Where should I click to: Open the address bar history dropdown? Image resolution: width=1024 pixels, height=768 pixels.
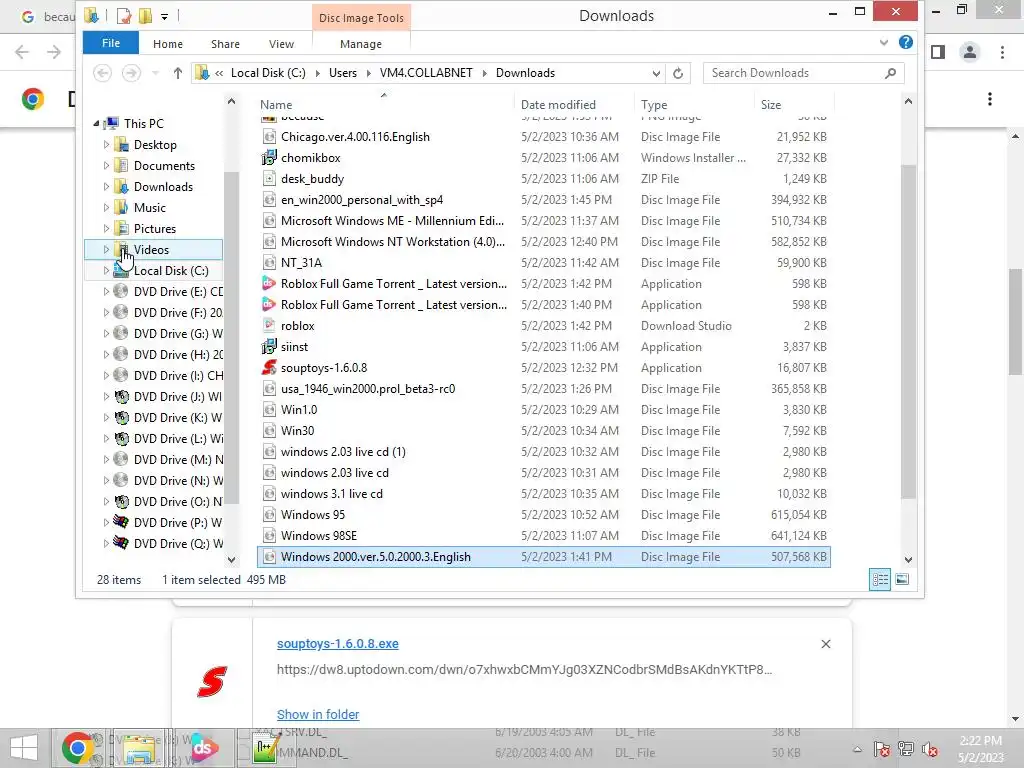pyautogui.click(x=656, y=73)
